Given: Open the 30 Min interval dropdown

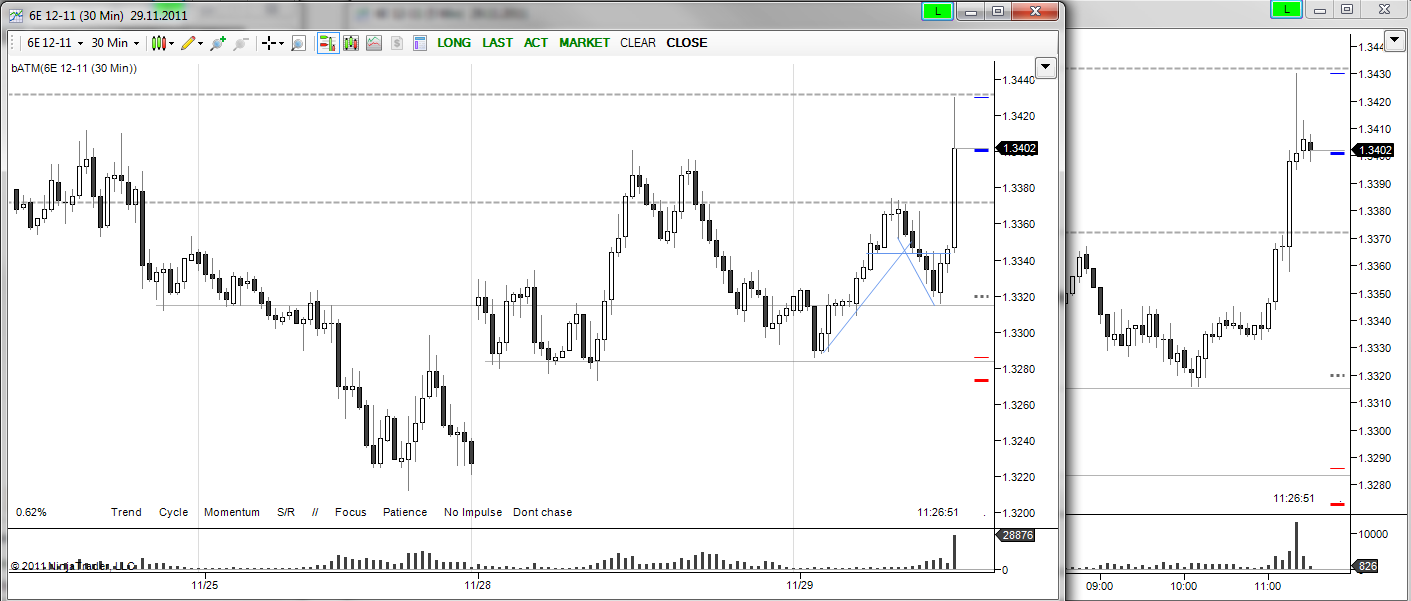Looking at the screenshot, I should (115, 43).
